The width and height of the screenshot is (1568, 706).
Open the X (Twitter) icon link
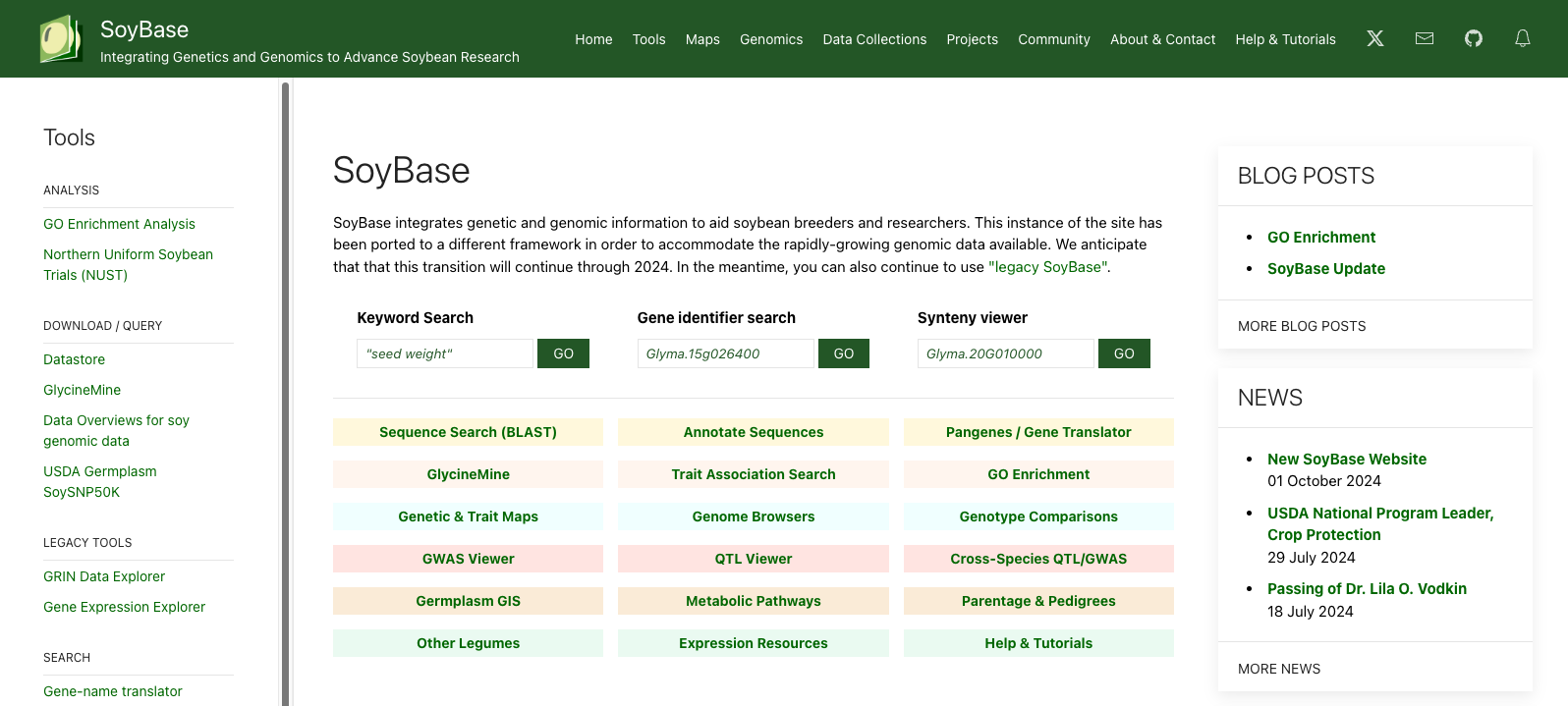click(x=1375, y=38)
